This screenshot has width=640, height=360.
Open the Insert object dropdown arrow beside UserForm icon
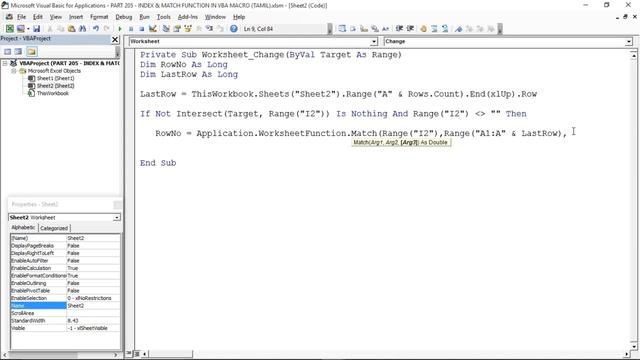point(28,29)
